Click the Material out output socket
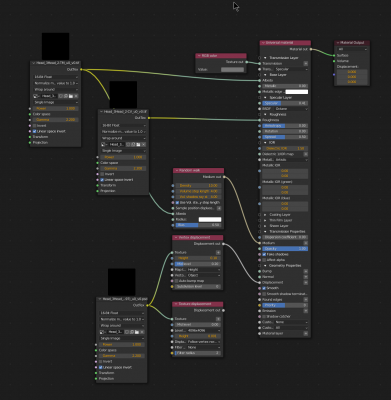Image resolution: width=391 pixels, height=400 pixels. (311, 49)
